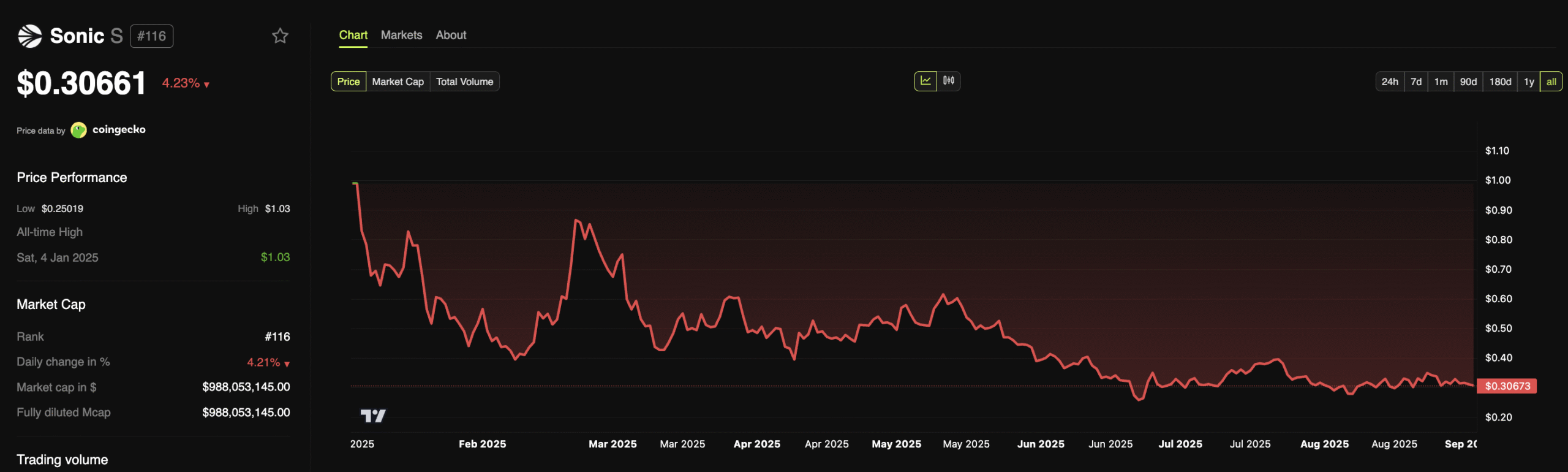Click the #116 rank badge

coord(151,36)
